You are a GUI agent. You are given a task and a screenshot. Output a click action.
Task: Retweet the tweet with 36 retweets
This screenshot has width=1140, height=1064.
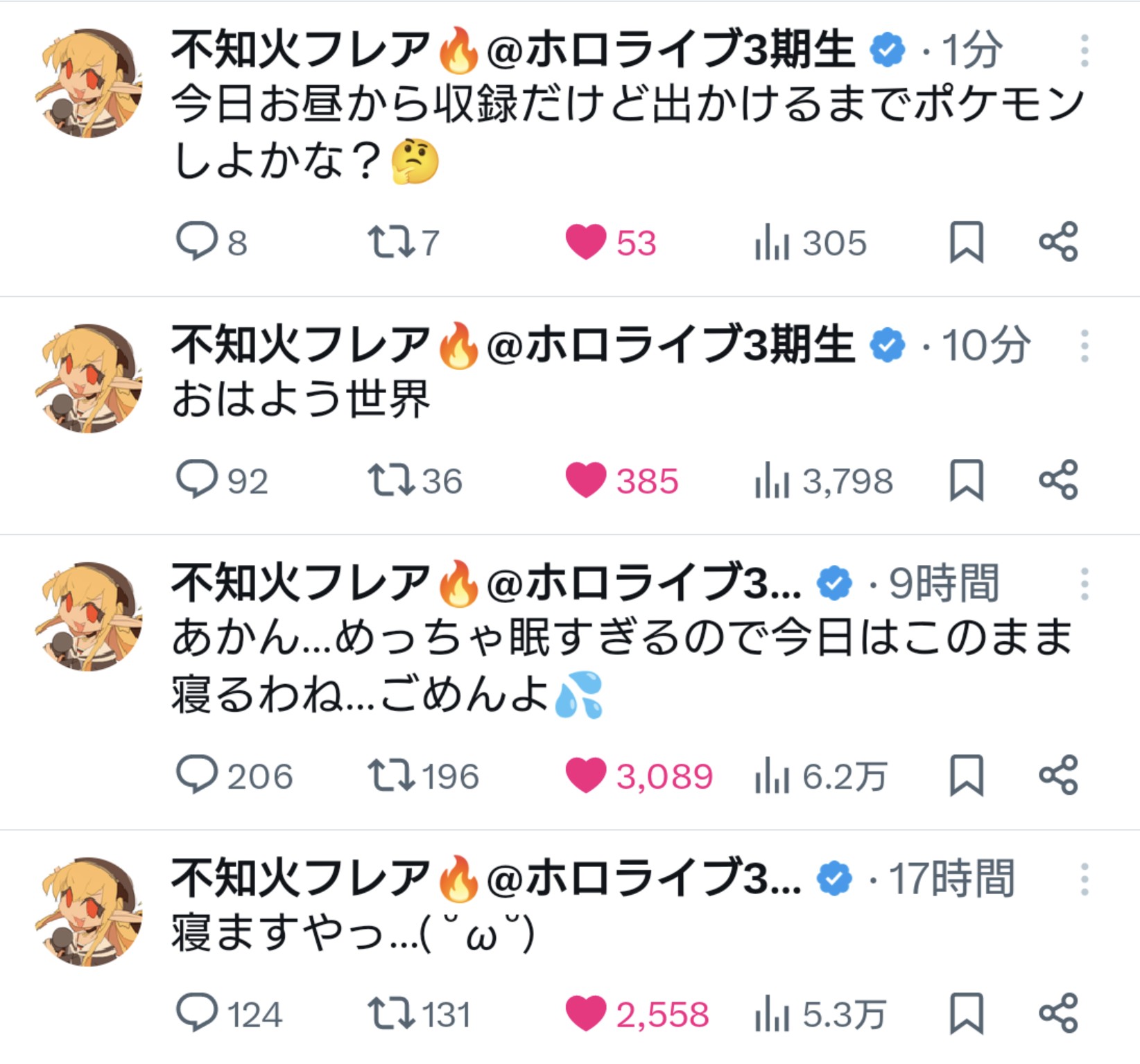(392, 480)
